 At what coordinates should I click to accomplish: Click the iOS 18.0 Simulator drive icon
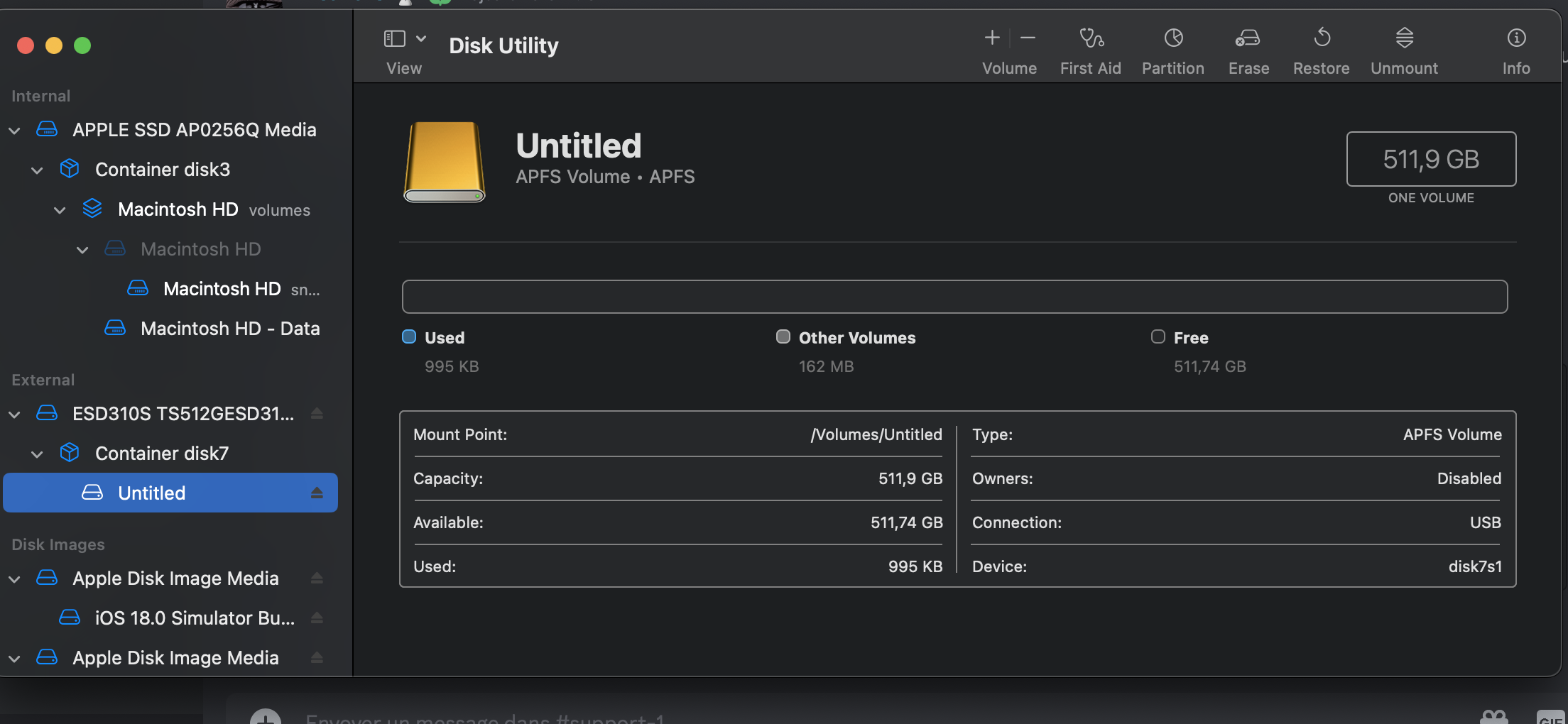[x=70, y=618]
